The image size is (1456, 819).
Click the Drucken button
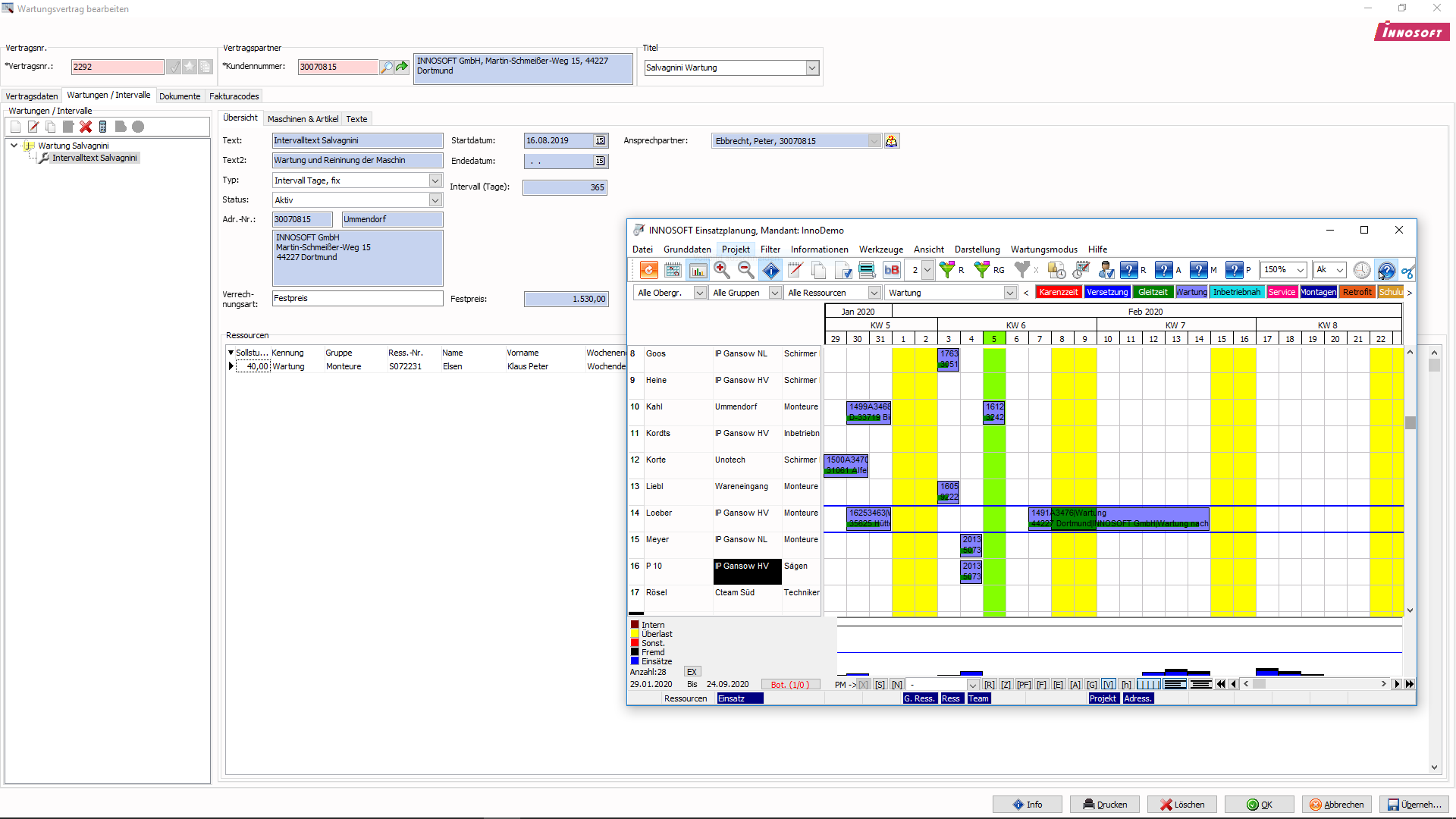click(x=1105, y=805)
